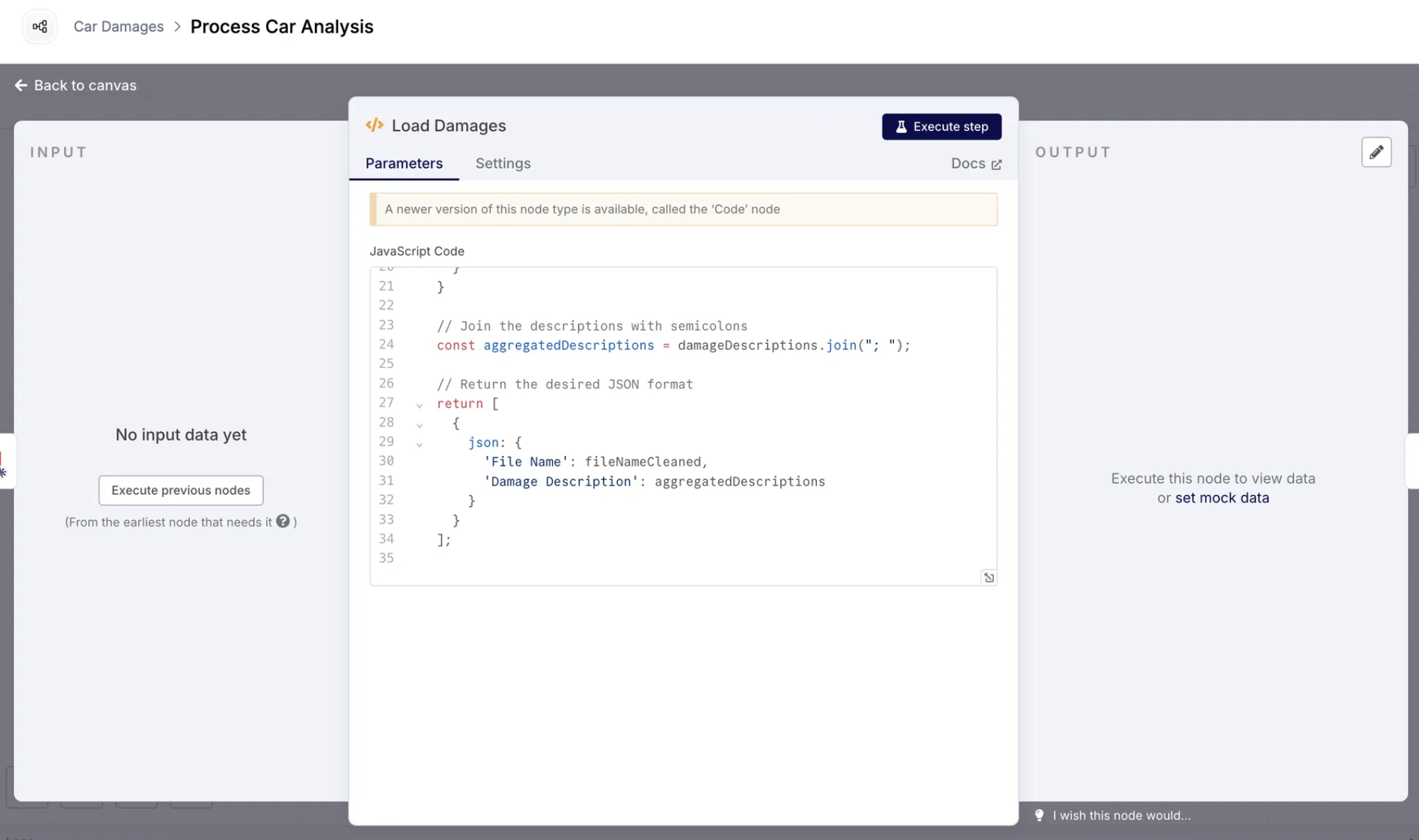Edit output with the pencil icon
The height and width of the screenshot is (840, 1419).
pyautogui.click(x=1376, y=152)
